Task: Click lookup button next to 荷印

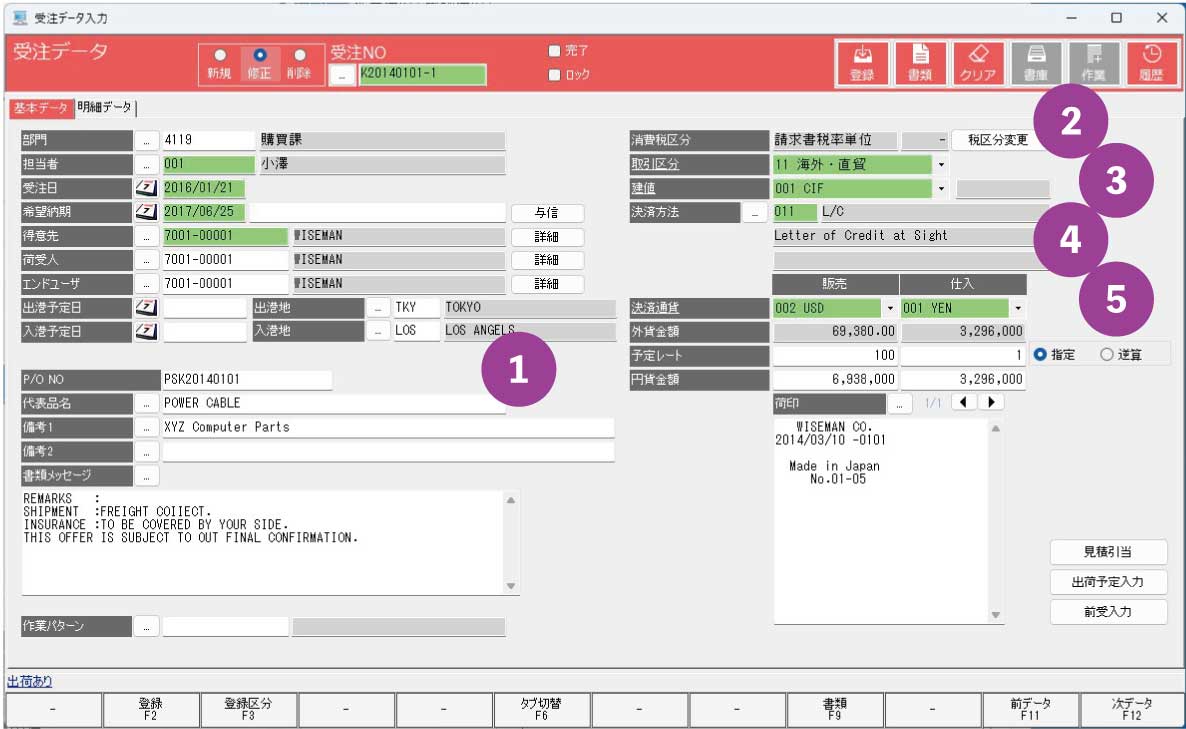Action: point(899,403)
